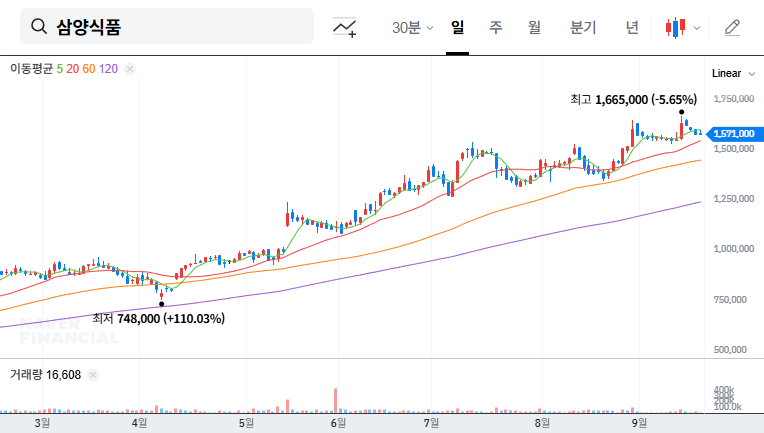Viewport: 764px width, 433px height.
Task: Select the 5-day moving average value
Action: [x=59, y=69]
